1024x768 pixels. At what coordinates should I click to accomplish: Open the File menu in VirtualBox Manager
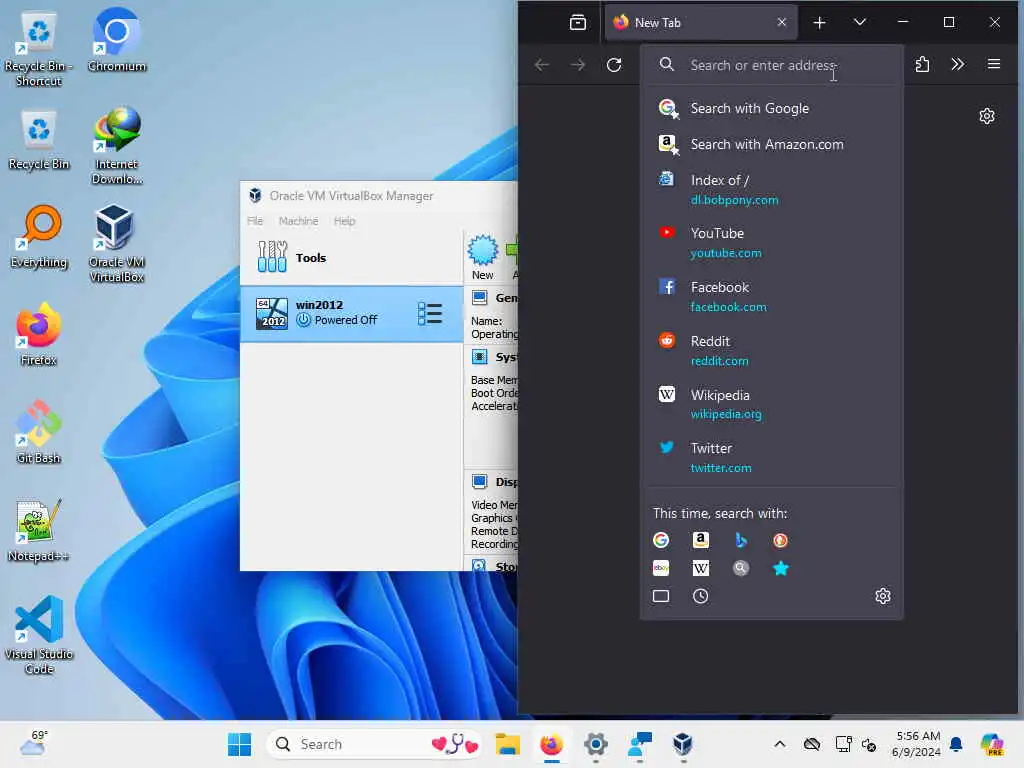pos(255,221)
